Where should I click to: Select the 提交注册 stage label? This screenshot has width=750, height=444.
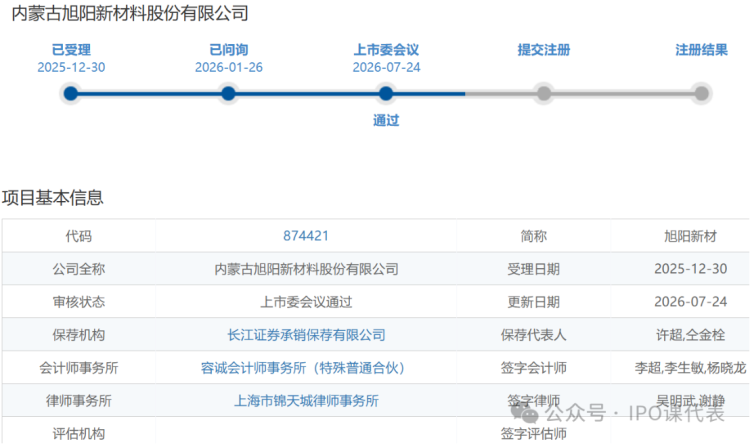[x=544, y=50]
